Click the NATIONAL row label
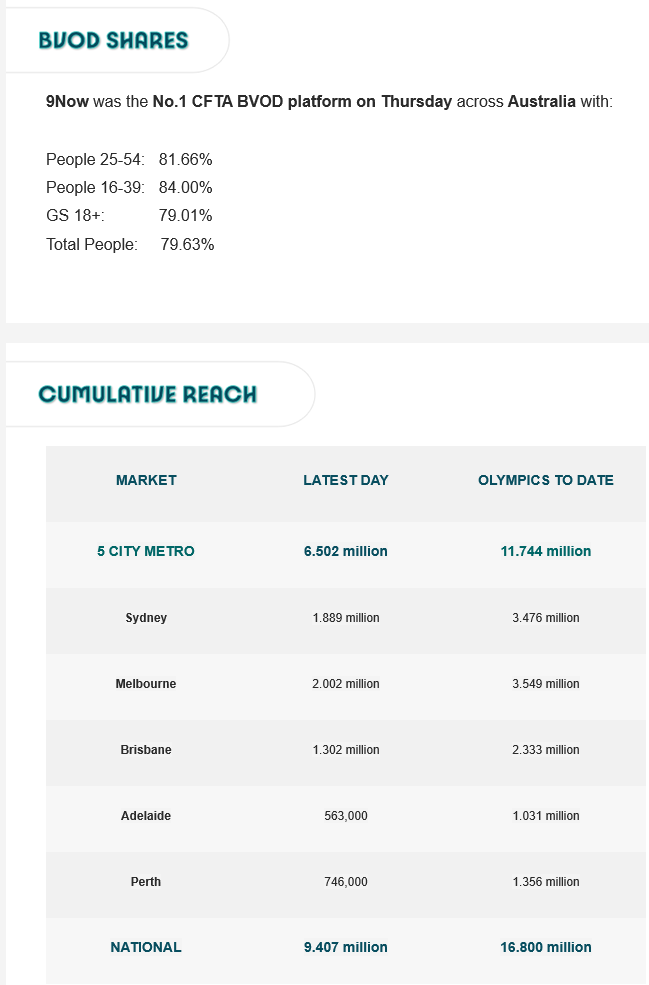This screenshot has height=985, width=649. (146, 947)
